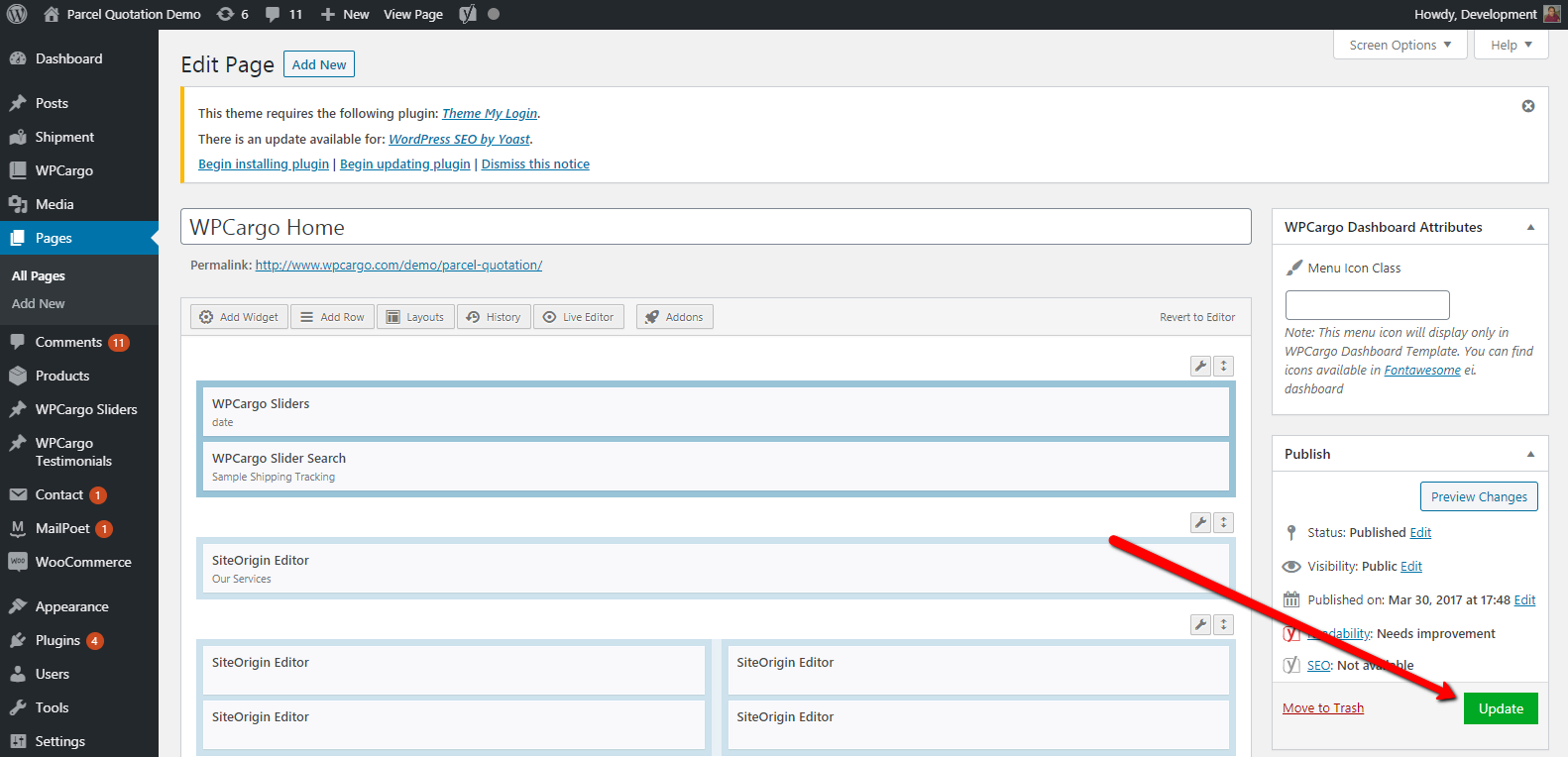Open the Users menu
This screenshot has width=1568, height=757.
(79, 674)
